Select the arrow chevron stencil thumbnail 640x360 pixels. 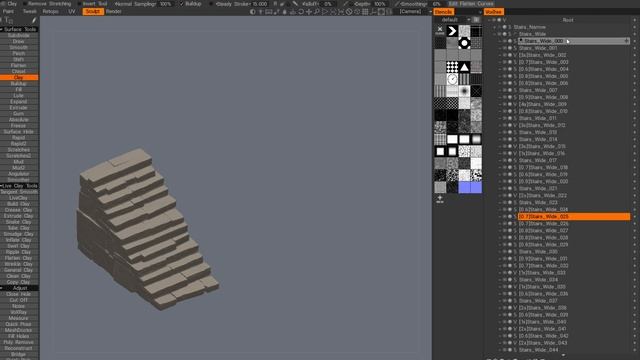[452, 31]
